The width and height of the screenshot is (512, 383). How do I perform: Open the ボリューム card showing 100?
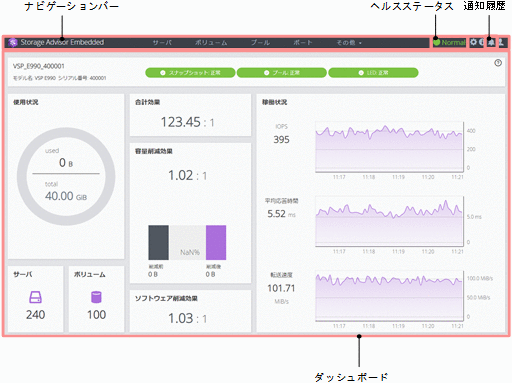click(96, 299)
